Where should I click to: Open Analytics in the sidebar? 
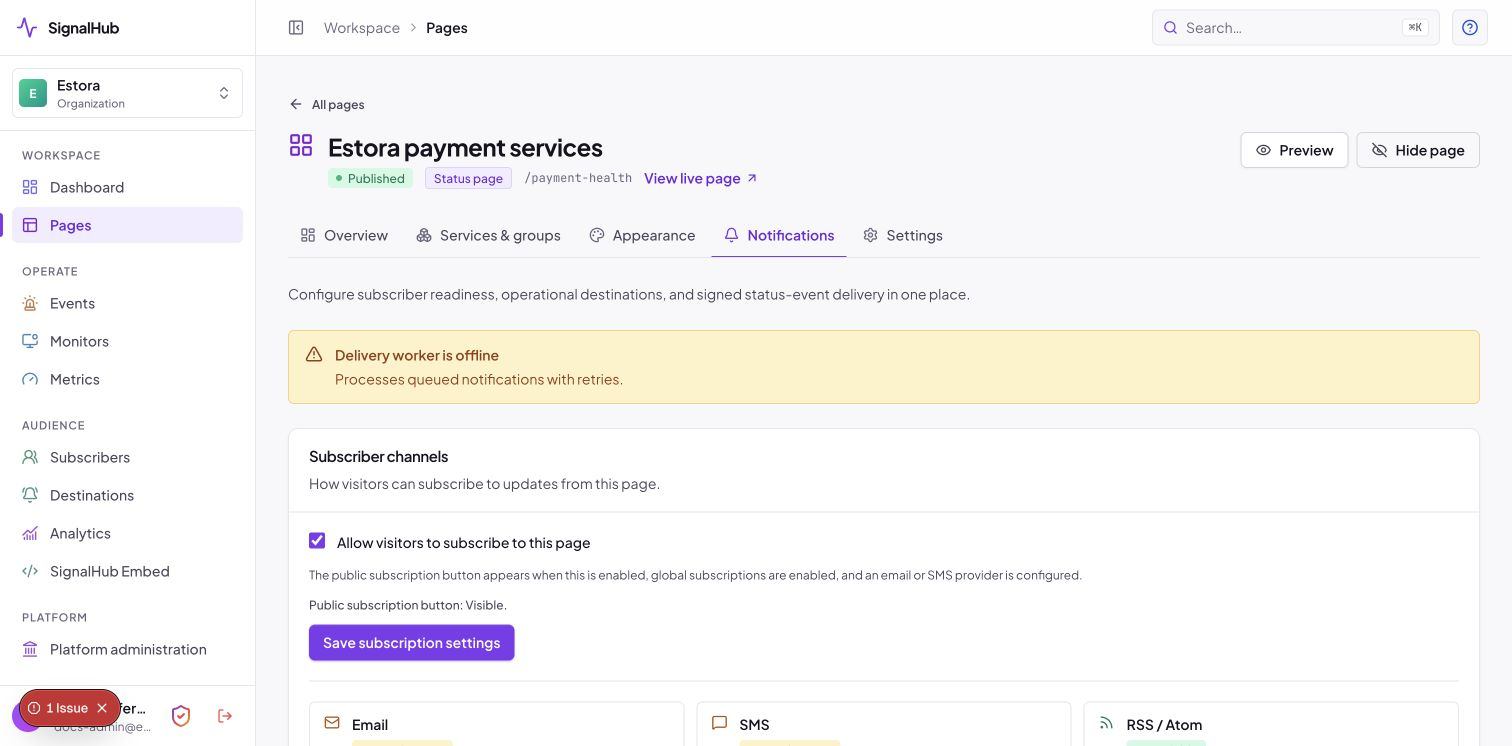click(x=127, y=533)
